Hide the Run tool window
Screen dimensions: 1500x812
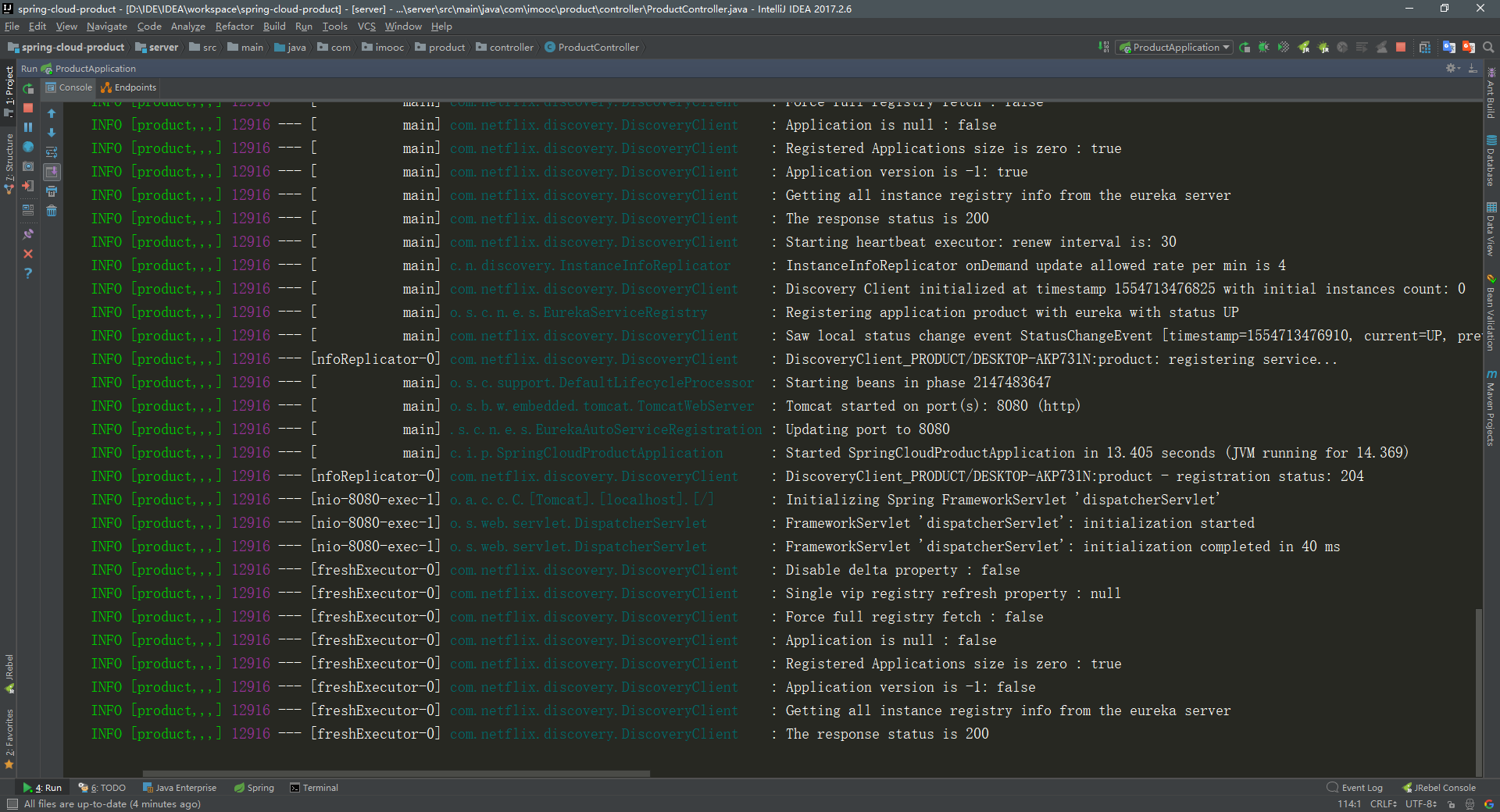1473,69
